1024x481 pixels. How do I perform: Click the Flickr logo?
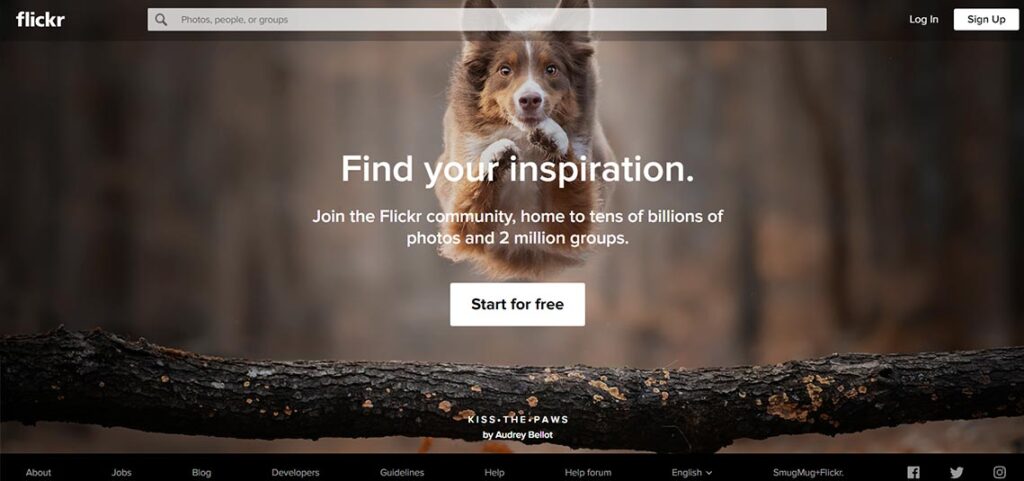point(40,20)
